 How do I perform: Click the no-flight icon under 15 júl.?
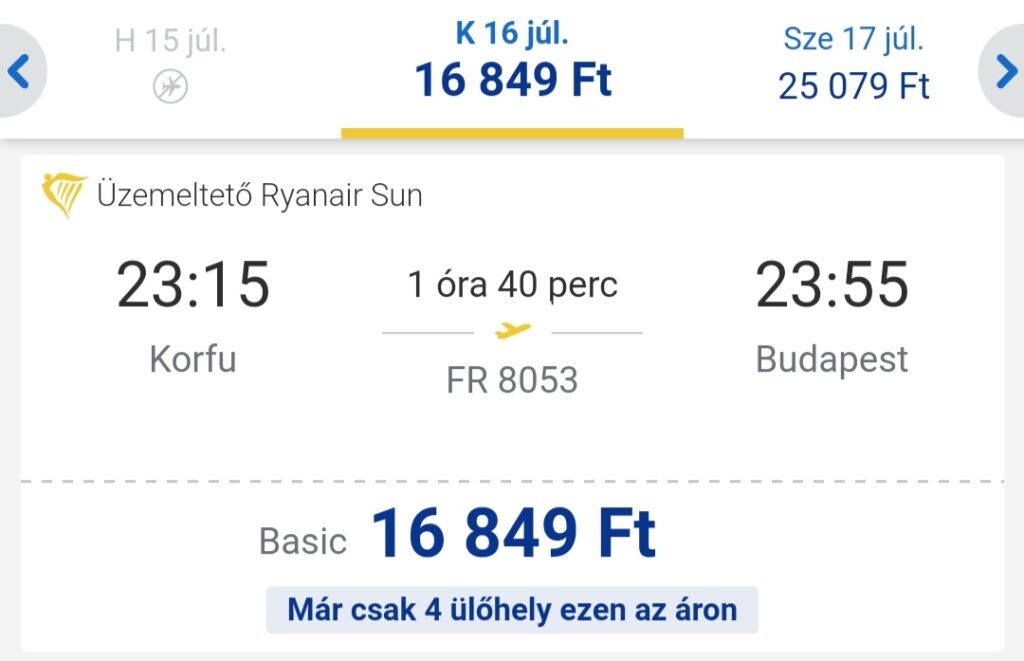[x=170, y=87]
